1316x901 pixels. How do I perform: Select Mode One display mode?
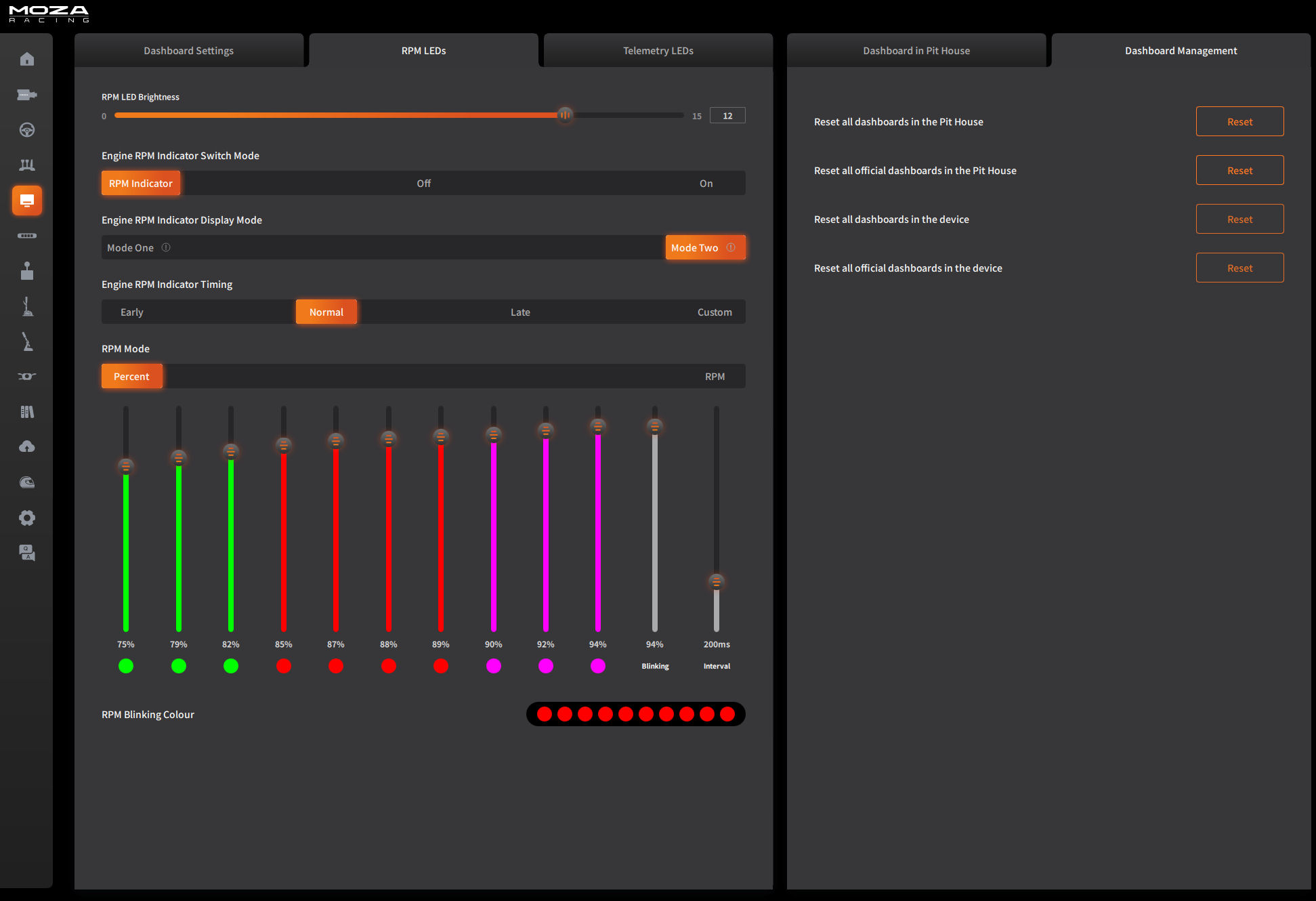pyautogui.click(x=131, y=248)
